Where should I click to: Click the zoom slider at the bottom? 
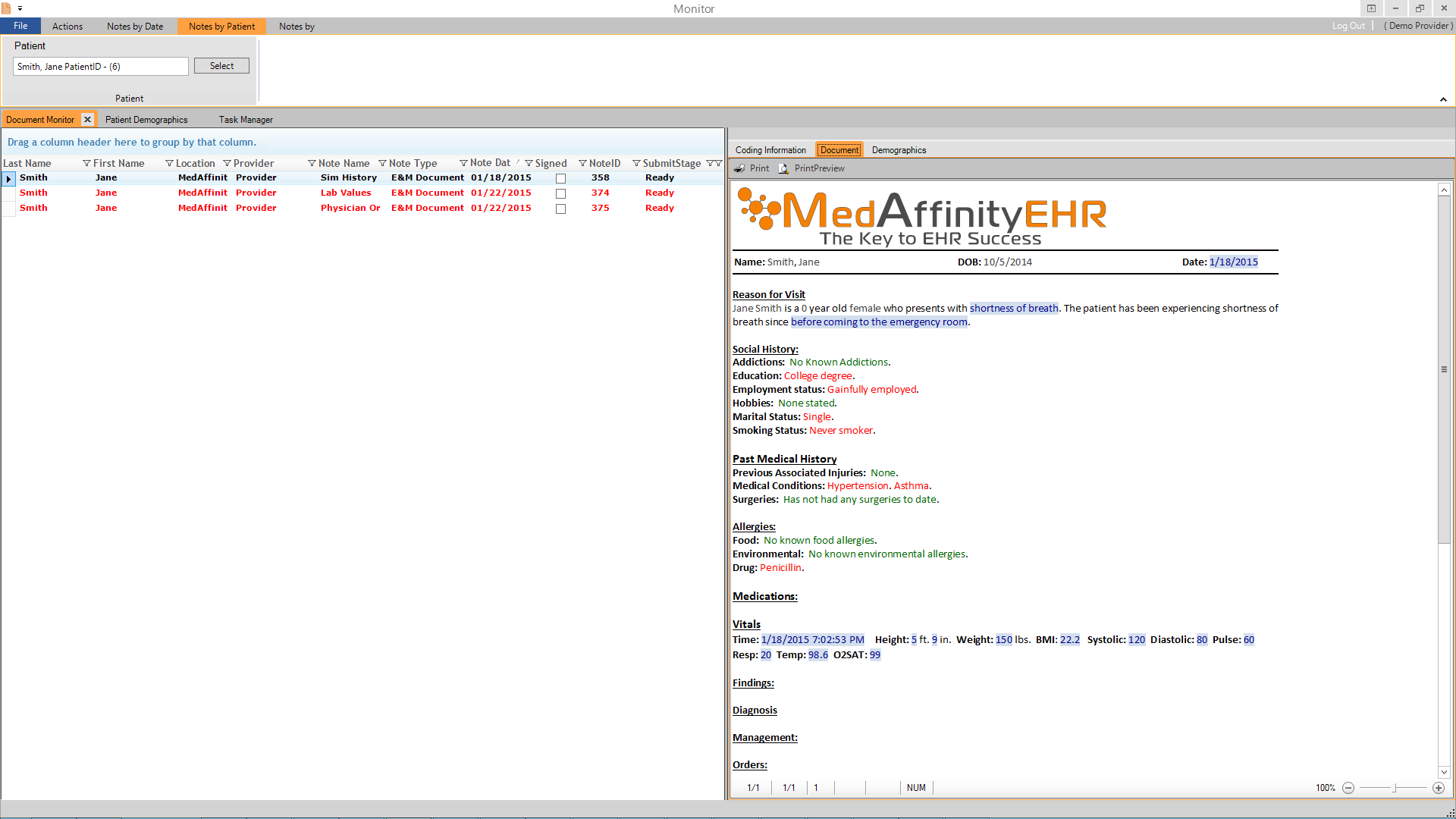click(x=1394, y=788)
